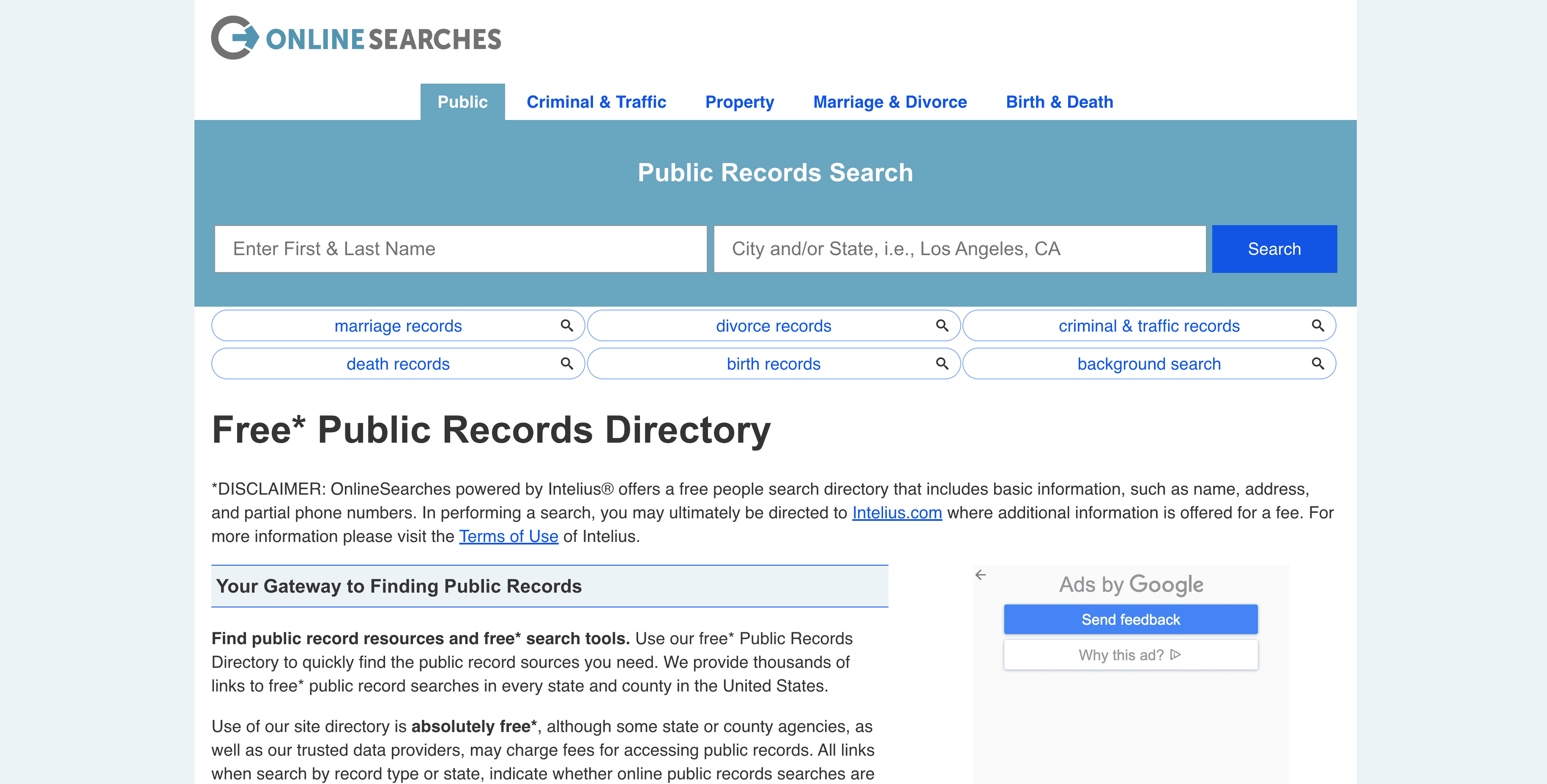The image size is (1547, 784).
Task: Click magnifier icon beside criminal & traffic records
Action: click(1317, 325)
